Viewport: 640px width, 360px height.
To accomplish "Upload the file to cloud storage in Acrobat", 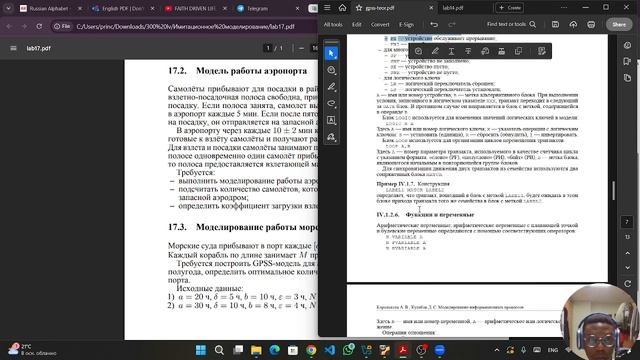I will pyautogui.click(x=573, y=24).
